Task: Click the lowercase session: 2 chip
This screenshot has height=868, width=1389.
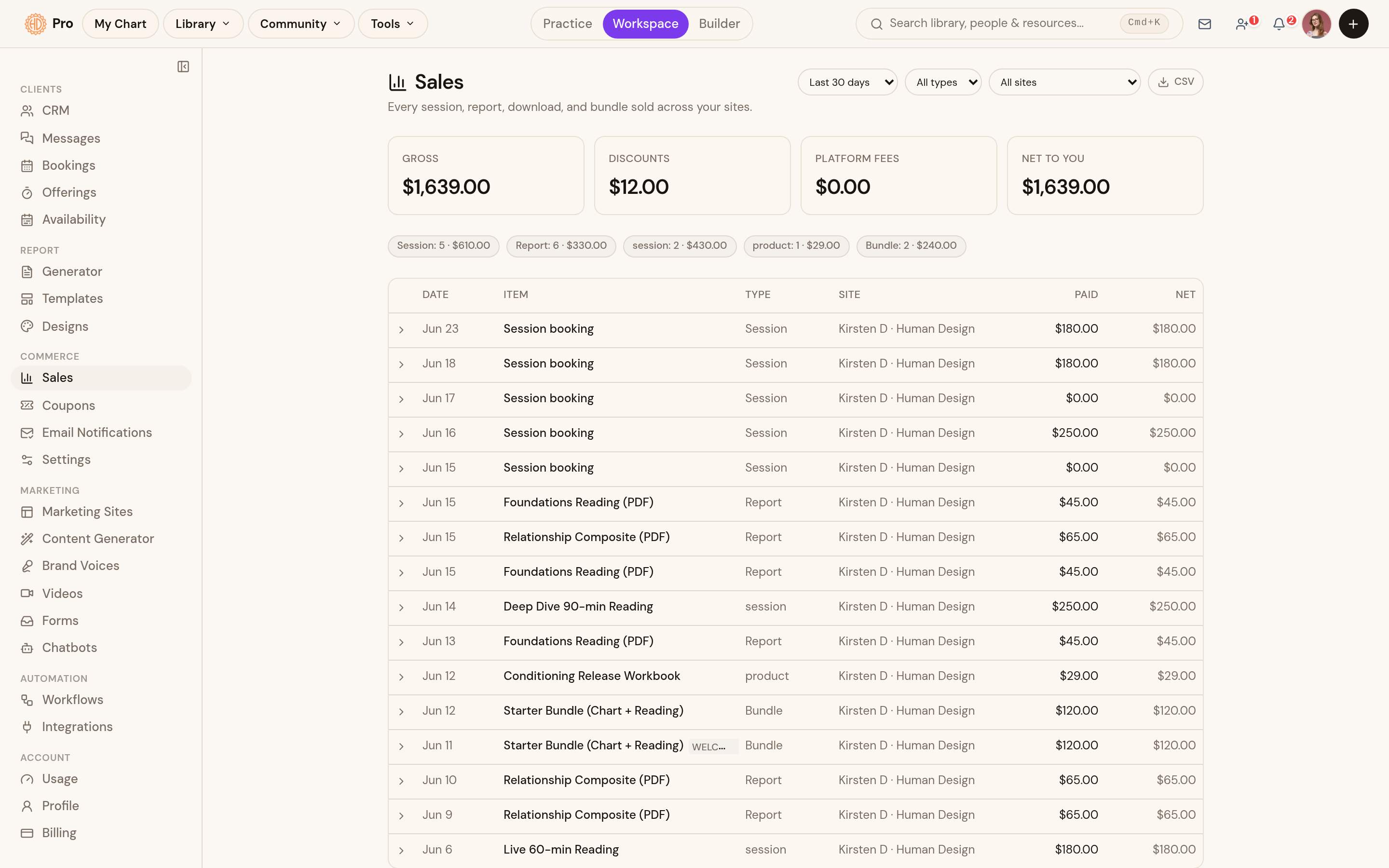Action: click(679, 246)
